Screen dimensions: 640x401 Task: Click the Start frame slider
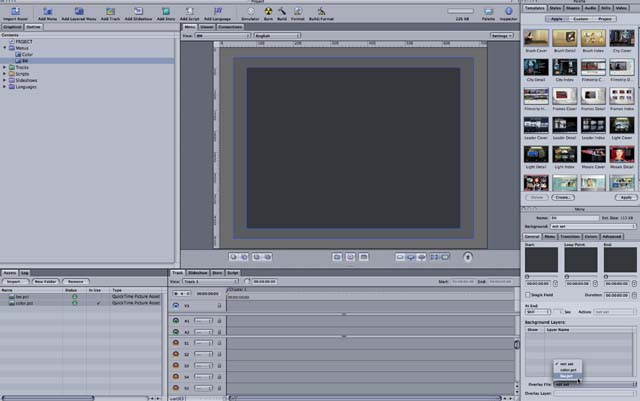click(x=541, y=277)
